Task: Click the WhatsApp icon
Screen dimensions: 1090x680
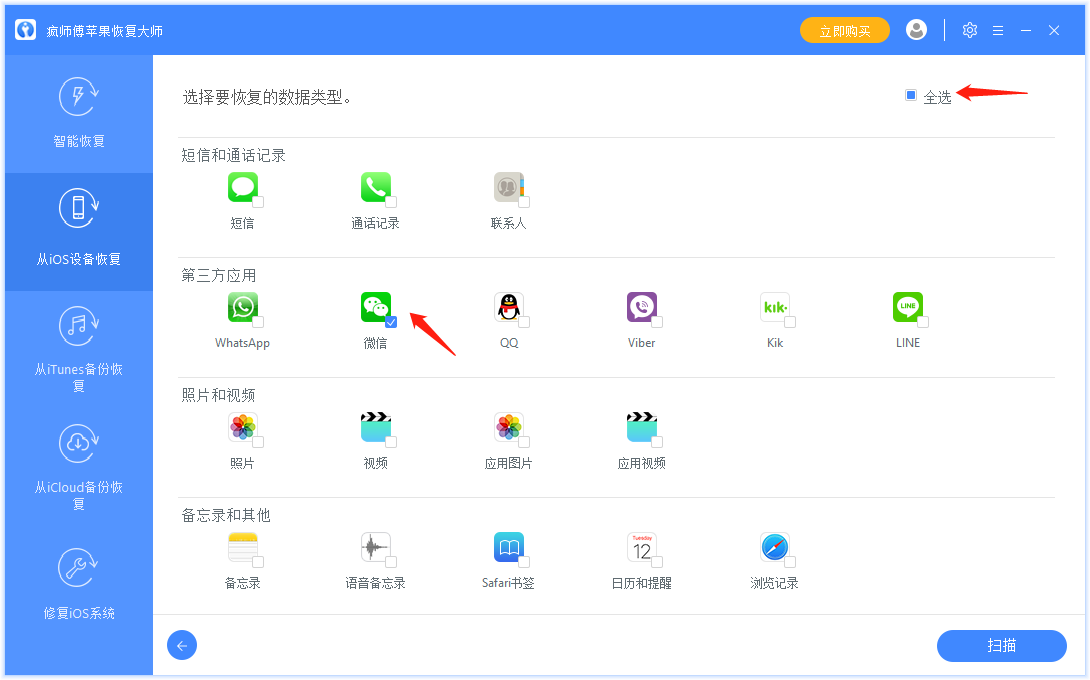Action: pyautogui.click(x=243, y=307)
